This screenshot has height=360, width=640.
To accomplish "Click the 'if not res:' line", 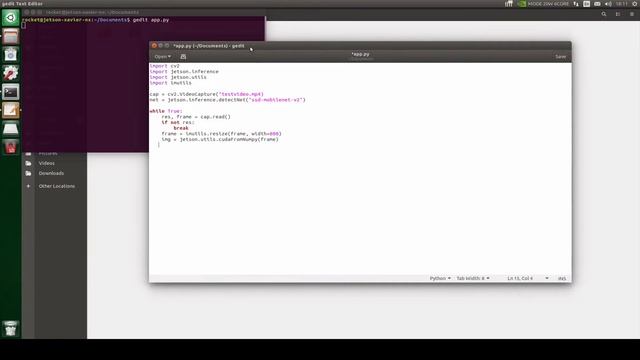I will tap(178, 122).
